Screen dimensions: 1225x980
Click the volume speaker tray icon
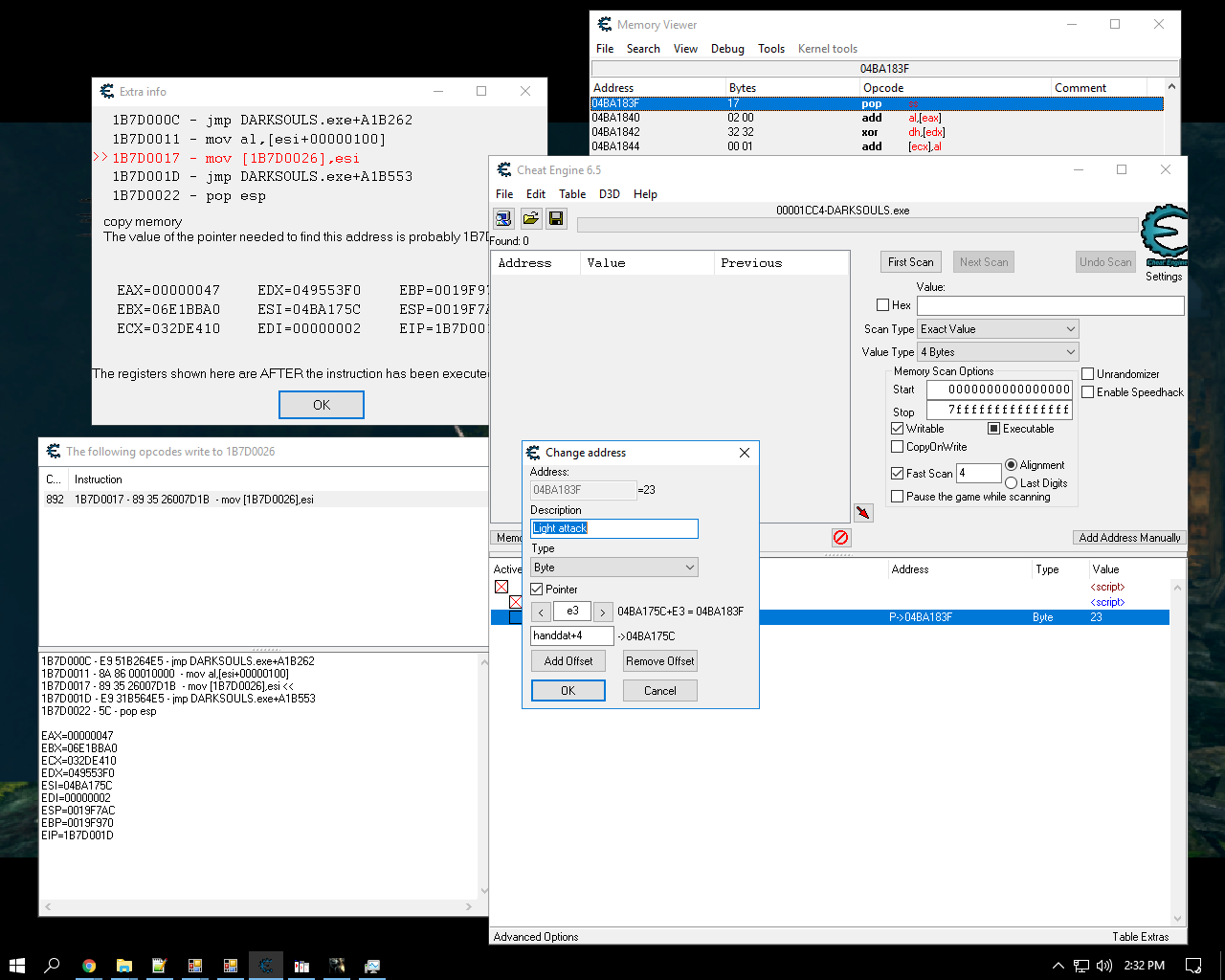1104,966
